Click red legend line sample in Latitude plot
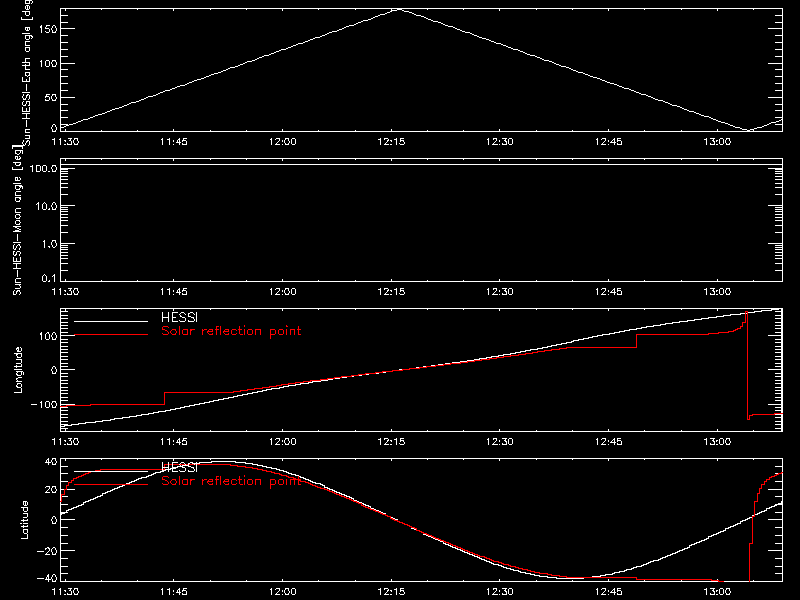This screenshot has width=800, height=600. pos(111,484)
